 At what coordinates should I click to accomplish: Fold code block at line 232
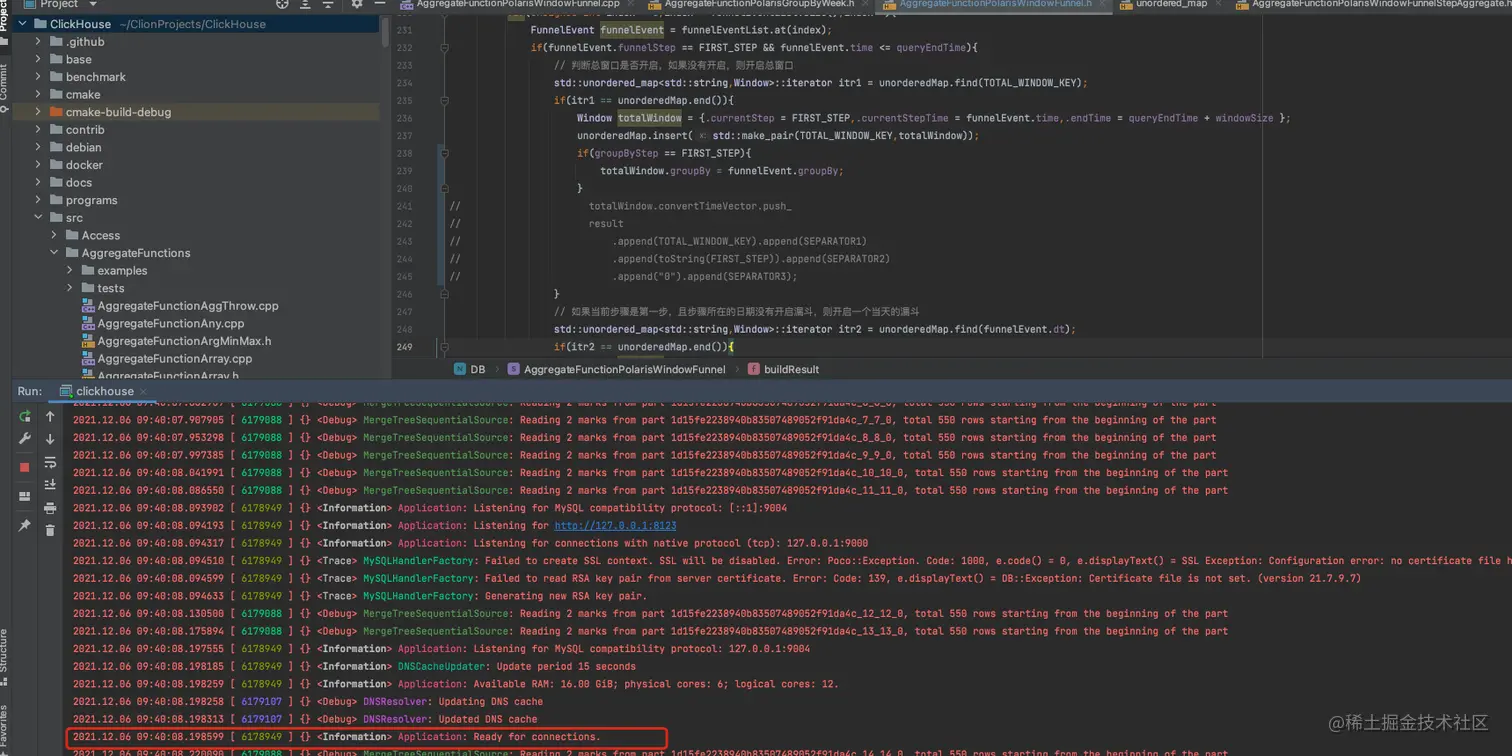coord(445,48)
